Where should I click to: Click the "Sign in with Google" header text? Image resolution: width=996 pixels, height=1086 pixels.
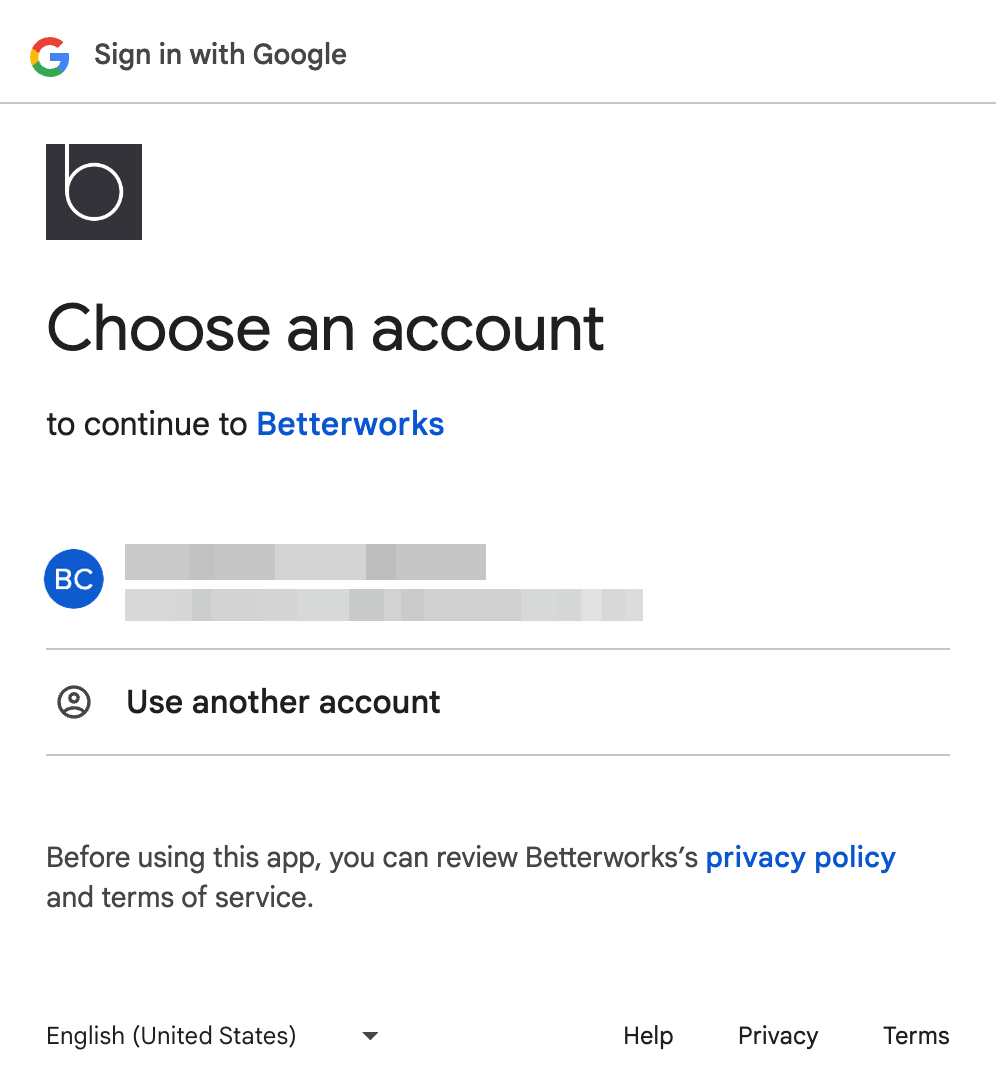(x=220, y=55)
